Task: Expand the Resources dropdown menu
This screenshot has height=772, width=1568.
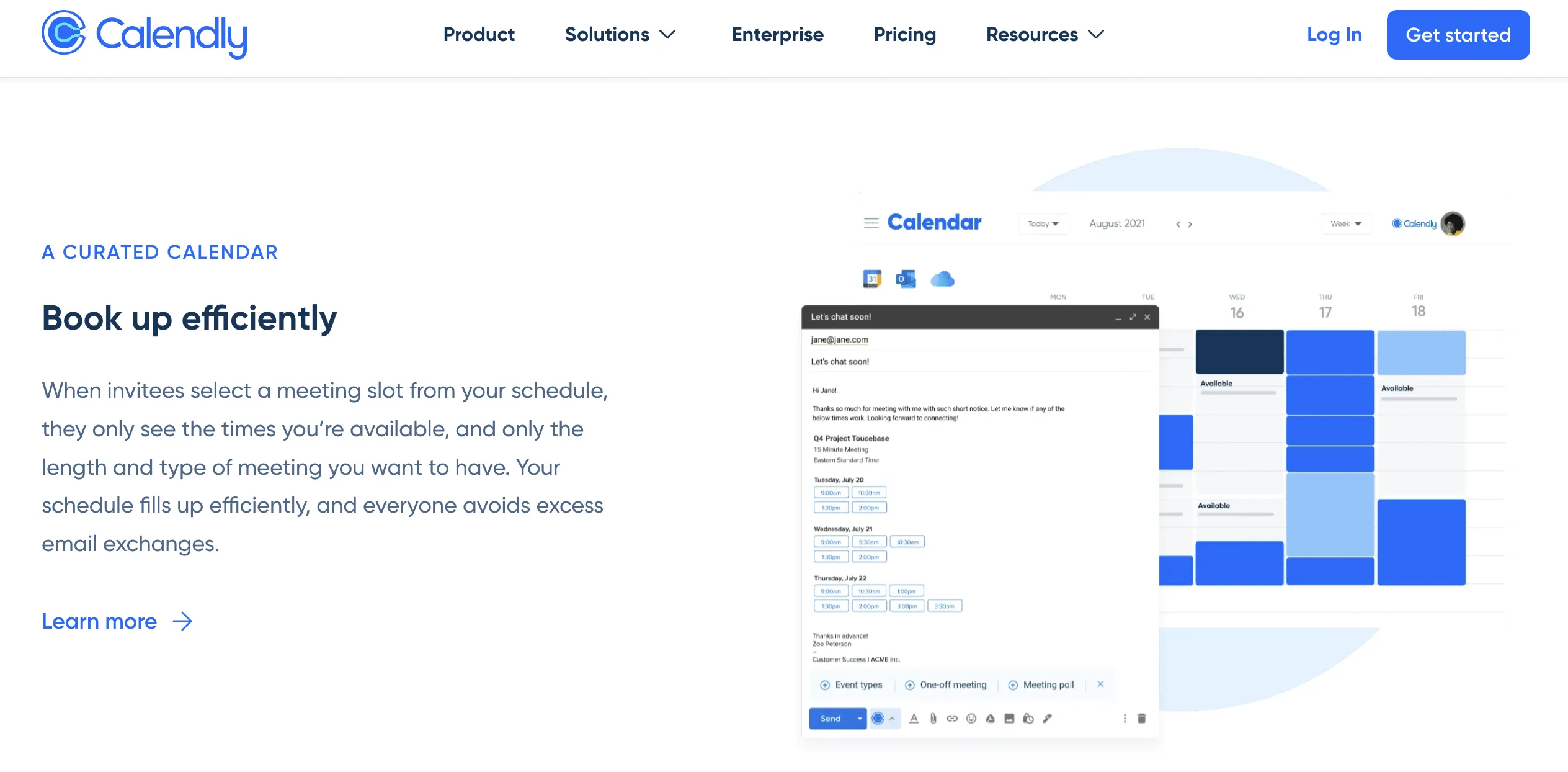Action: pyautogui.click(x=1045, y=35)
